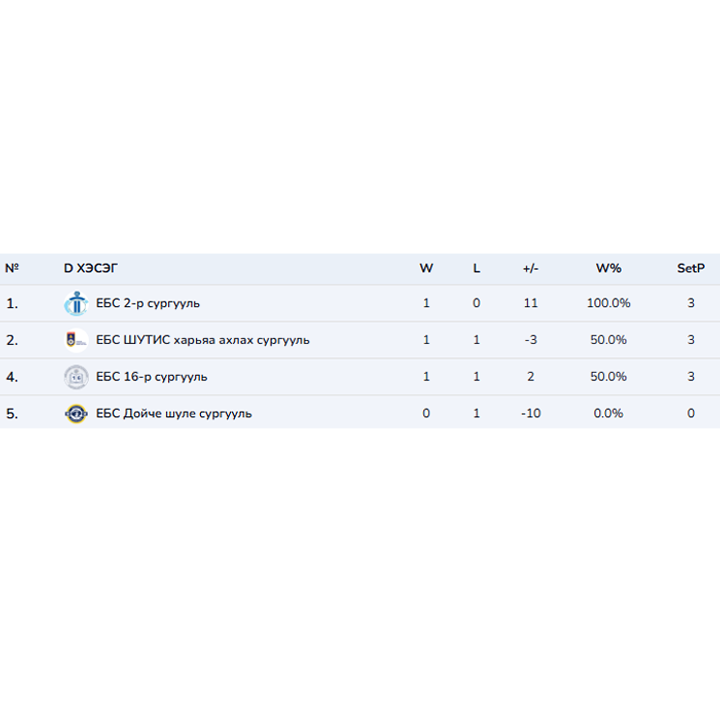Click the SetP column header
Screen dimensions: 720x720
(x=690, y=268)
